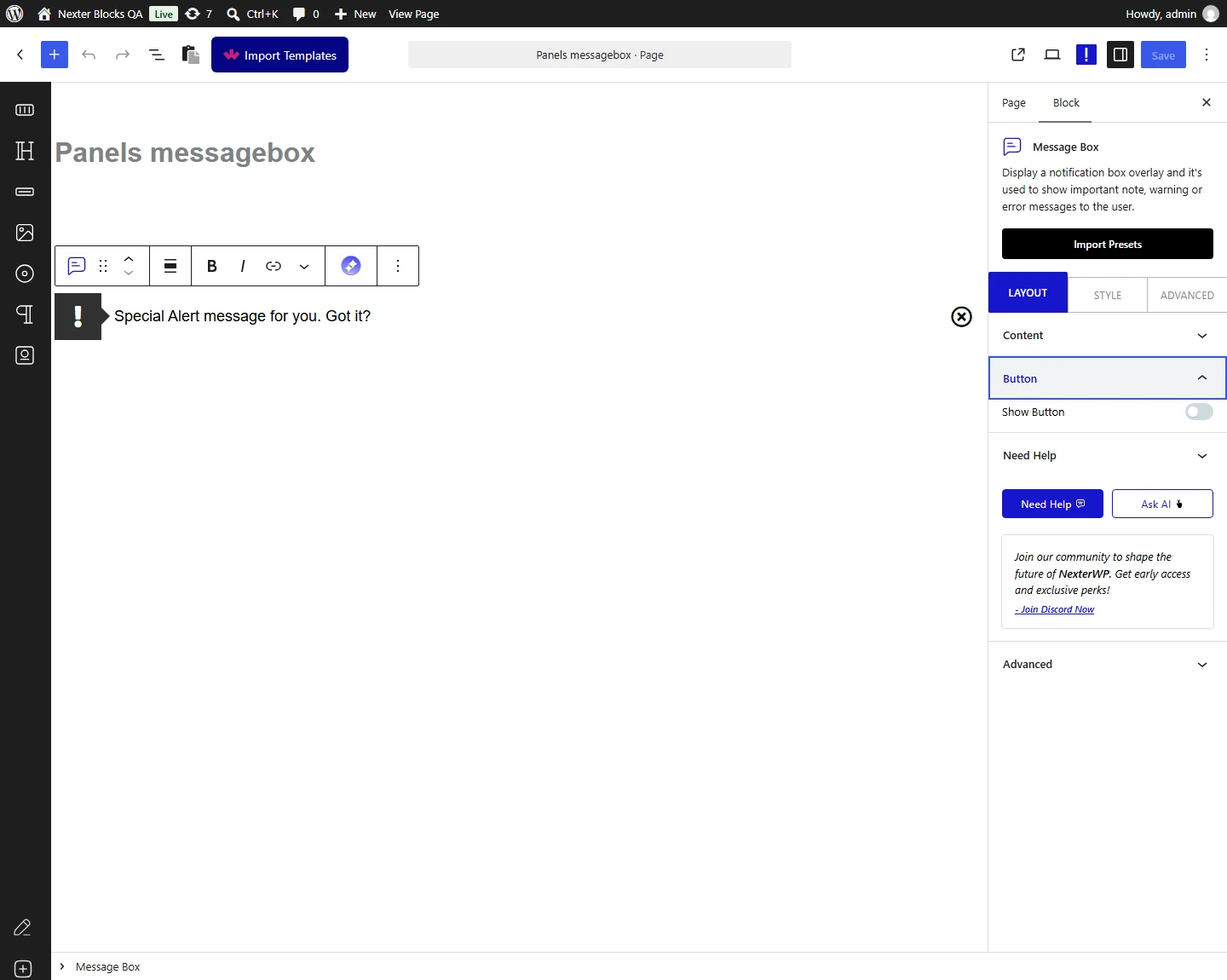Click the blue Need Help button
Viewport: 1227px width, 980px height.
coord(1052,504)
